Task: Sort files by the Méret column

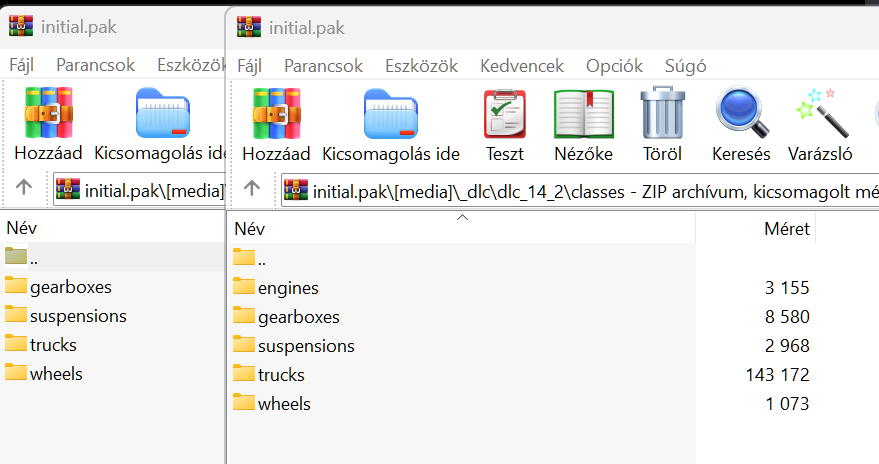Action: (x=786, y=229)
